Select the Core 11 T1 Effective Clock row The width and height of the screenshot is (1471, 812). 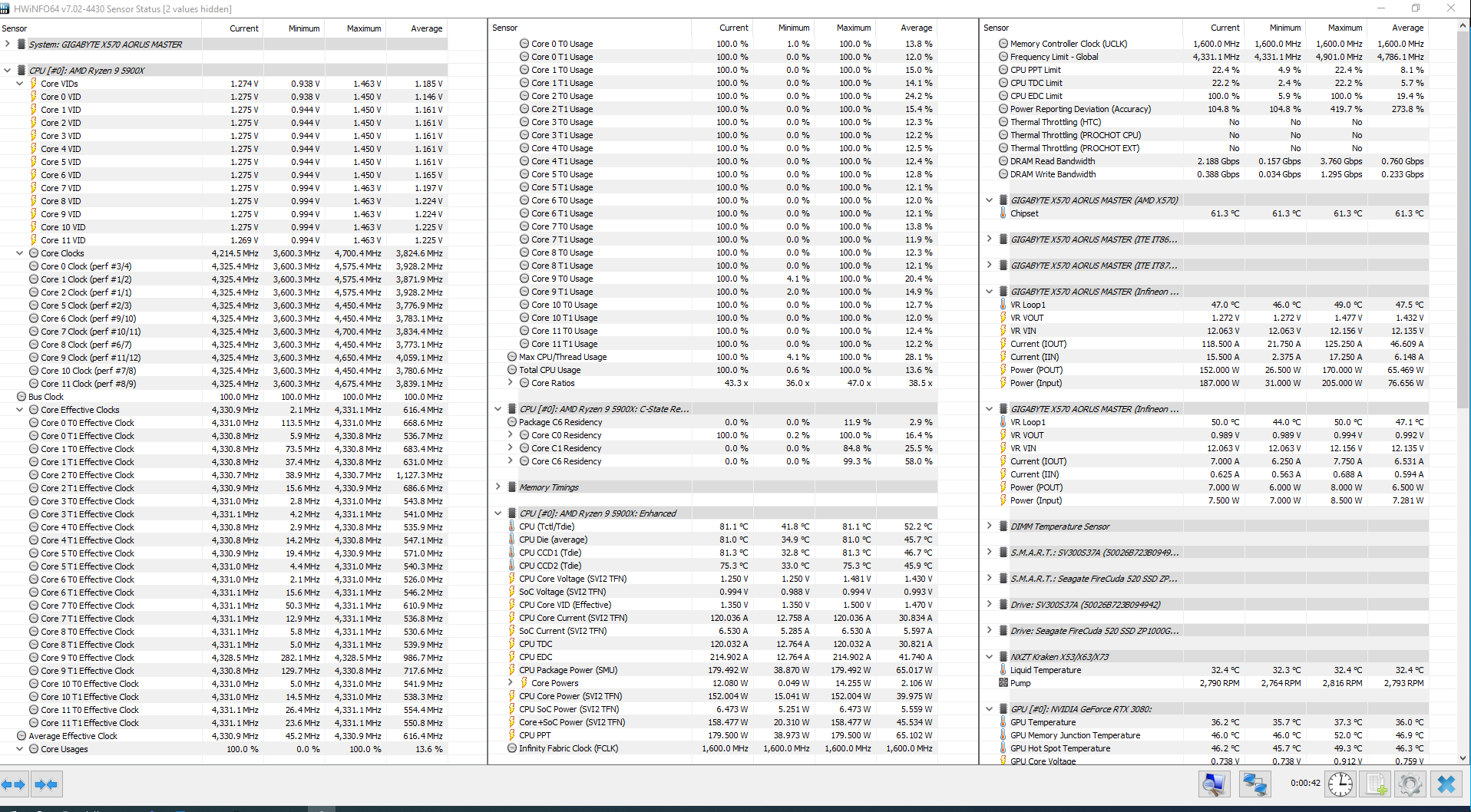(223, 723)
